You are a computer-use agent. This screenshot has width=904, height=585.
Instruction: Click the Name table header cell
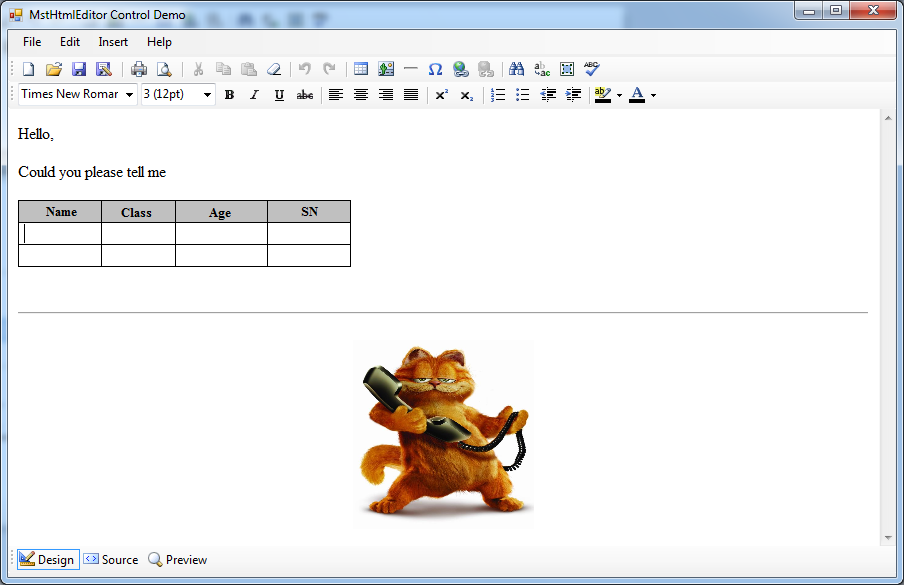[x=60, y=212]
